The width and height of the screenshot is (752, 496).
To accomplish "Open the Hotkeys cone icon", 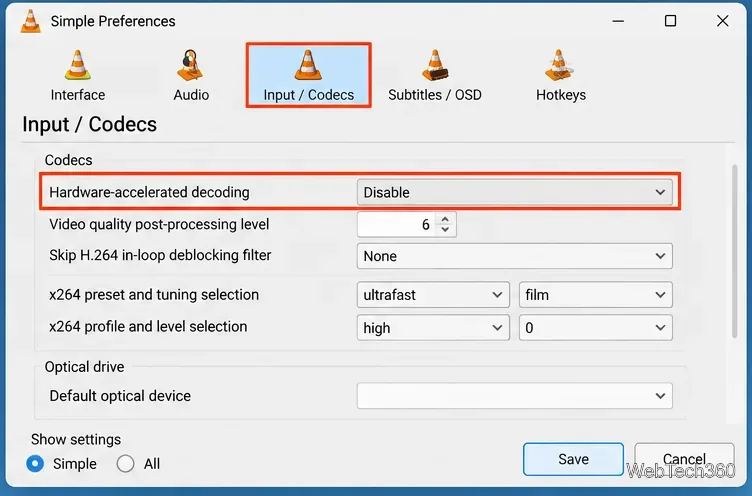I will point(559,65).
